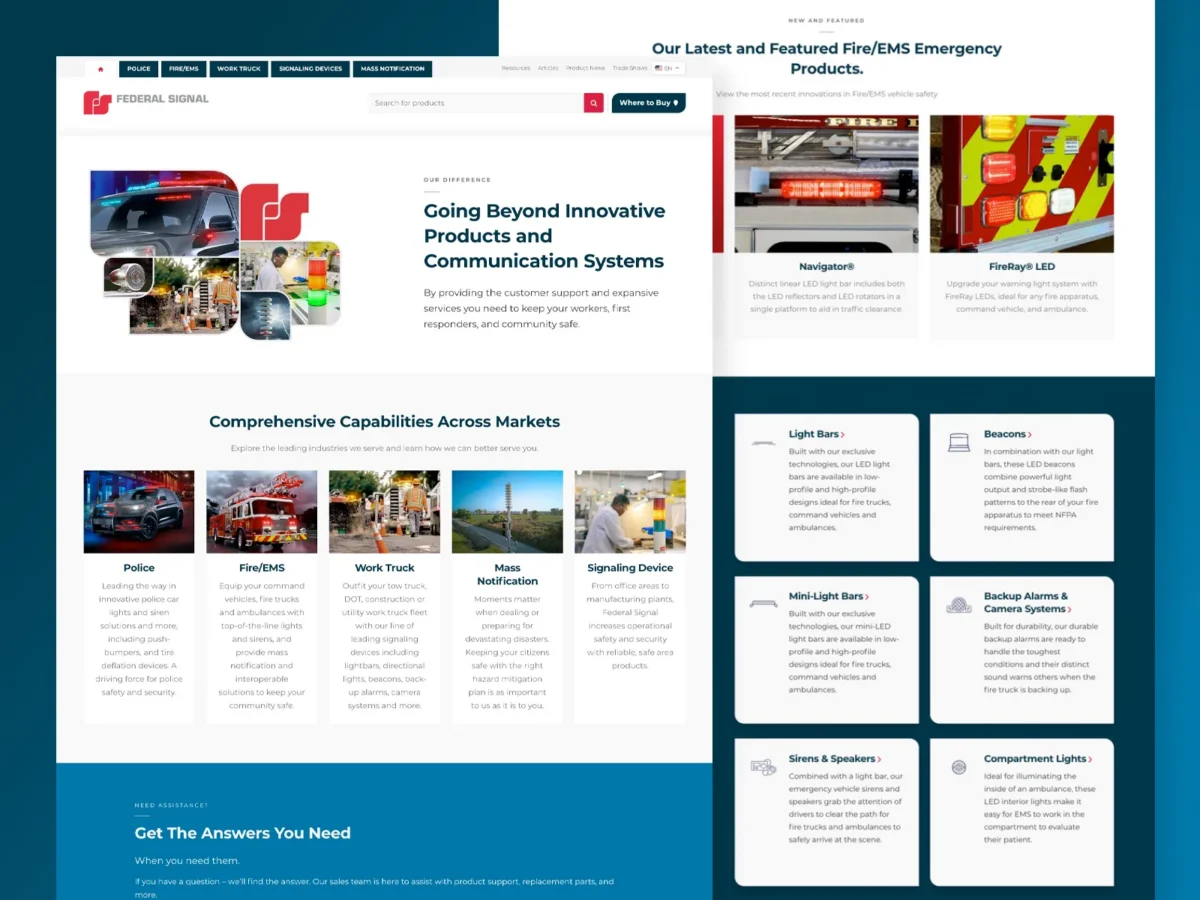Expand the EN language dropdown

click(668, 68)
